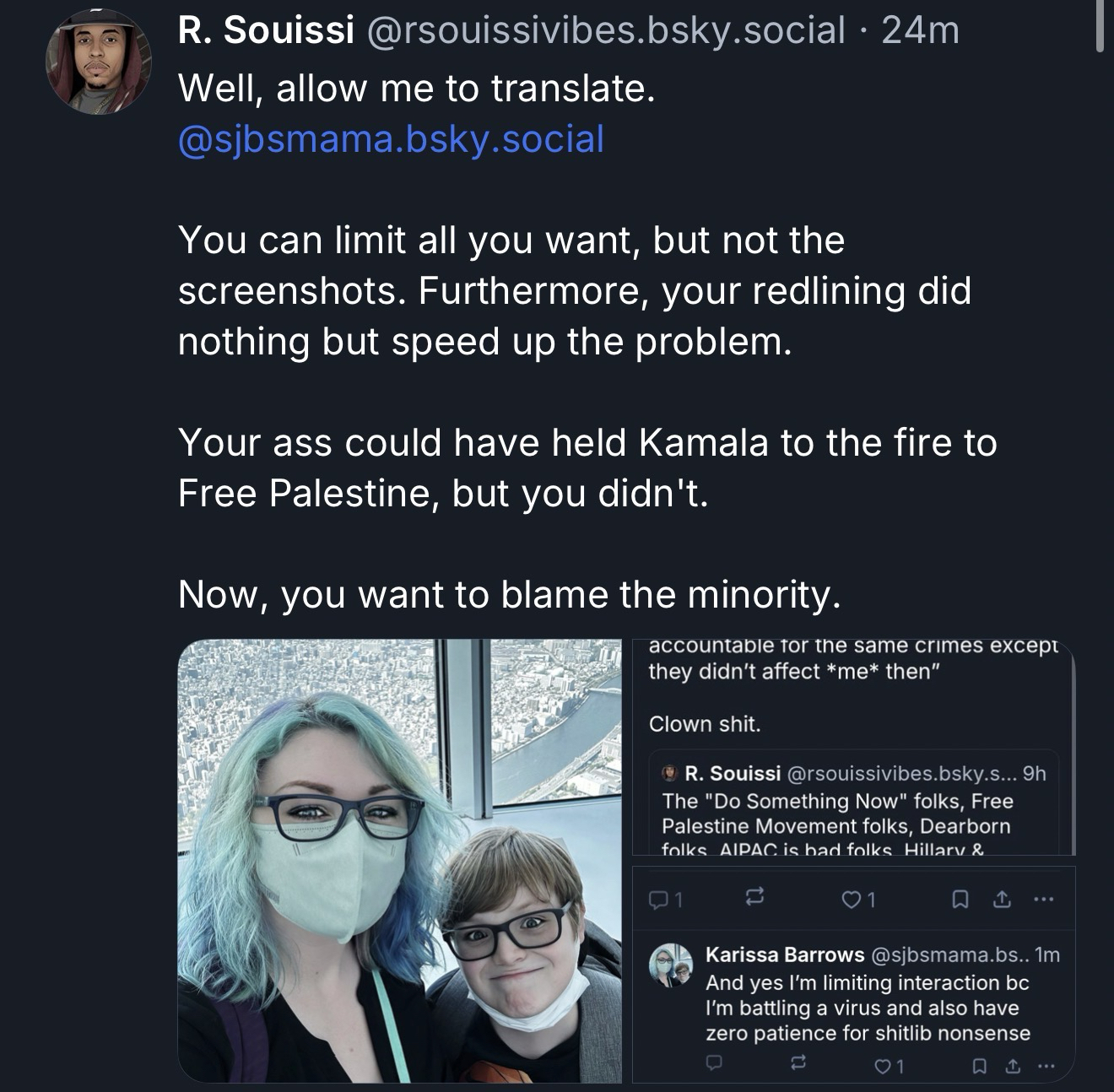
Task: Open Karissa Barrows' small avatar
Action: (671, 965)
